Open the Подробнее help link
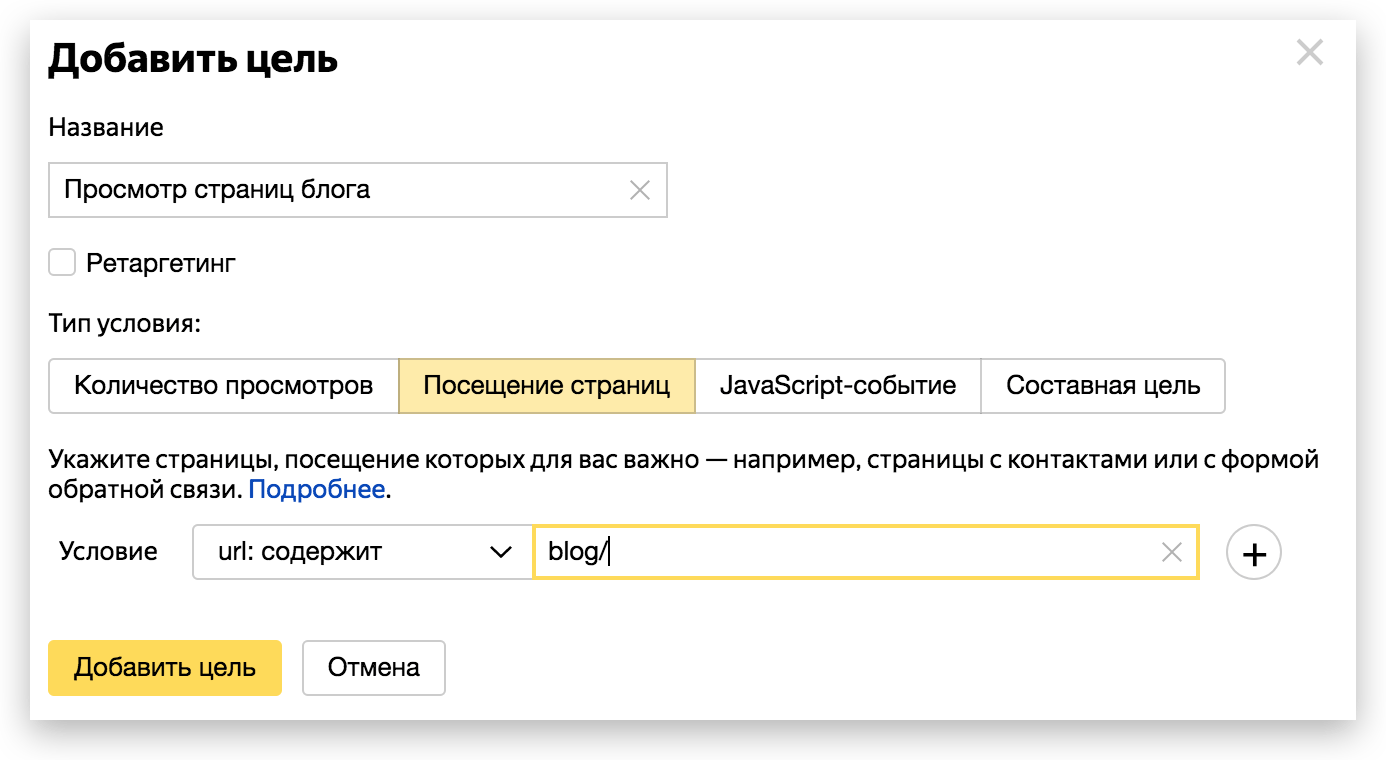 [316, 490]
